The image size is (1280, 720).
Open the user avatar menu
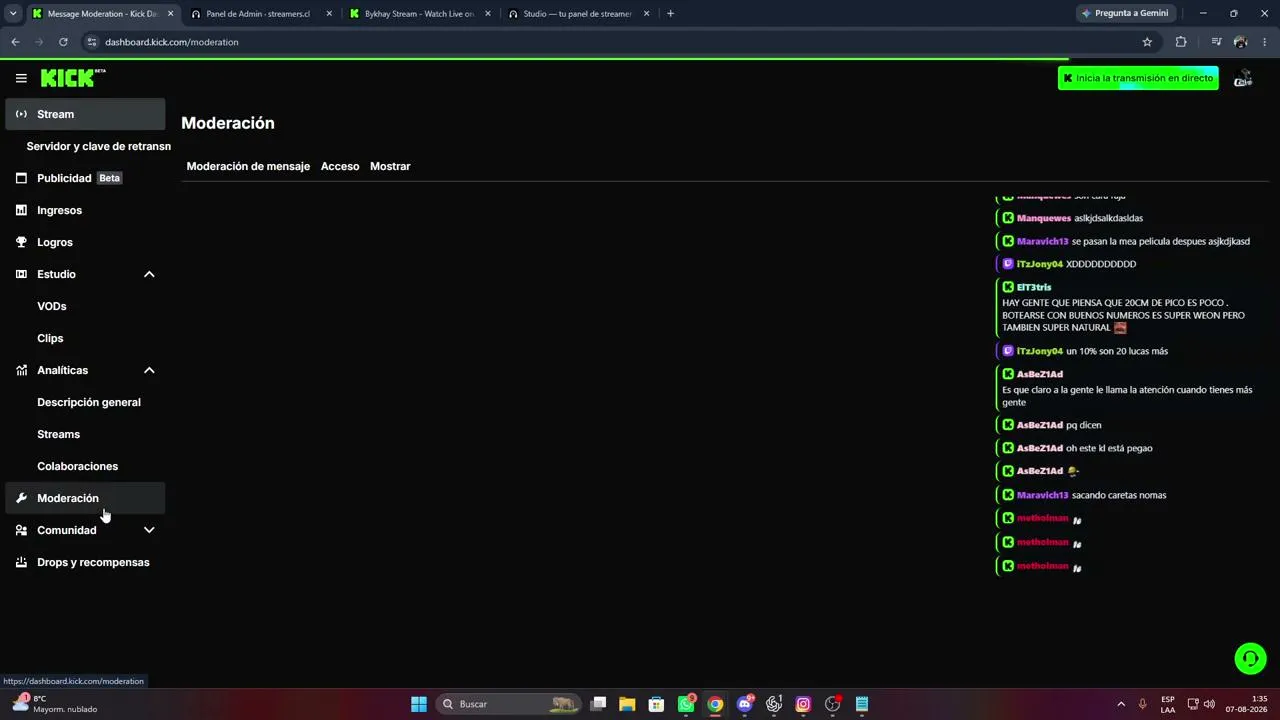pyautogui.click(x=1243, y=78)
